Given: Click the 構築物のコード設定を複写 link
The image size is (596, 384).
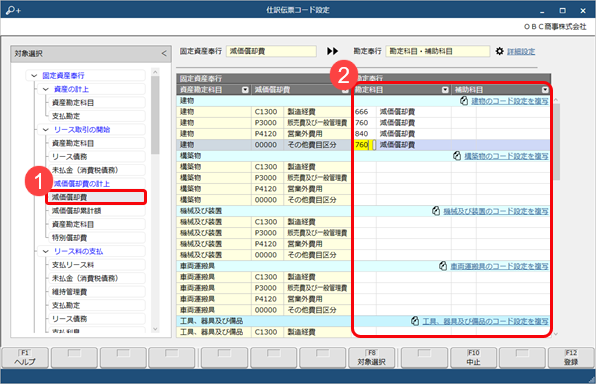Looking at the screenshot, I should [506, 156].
